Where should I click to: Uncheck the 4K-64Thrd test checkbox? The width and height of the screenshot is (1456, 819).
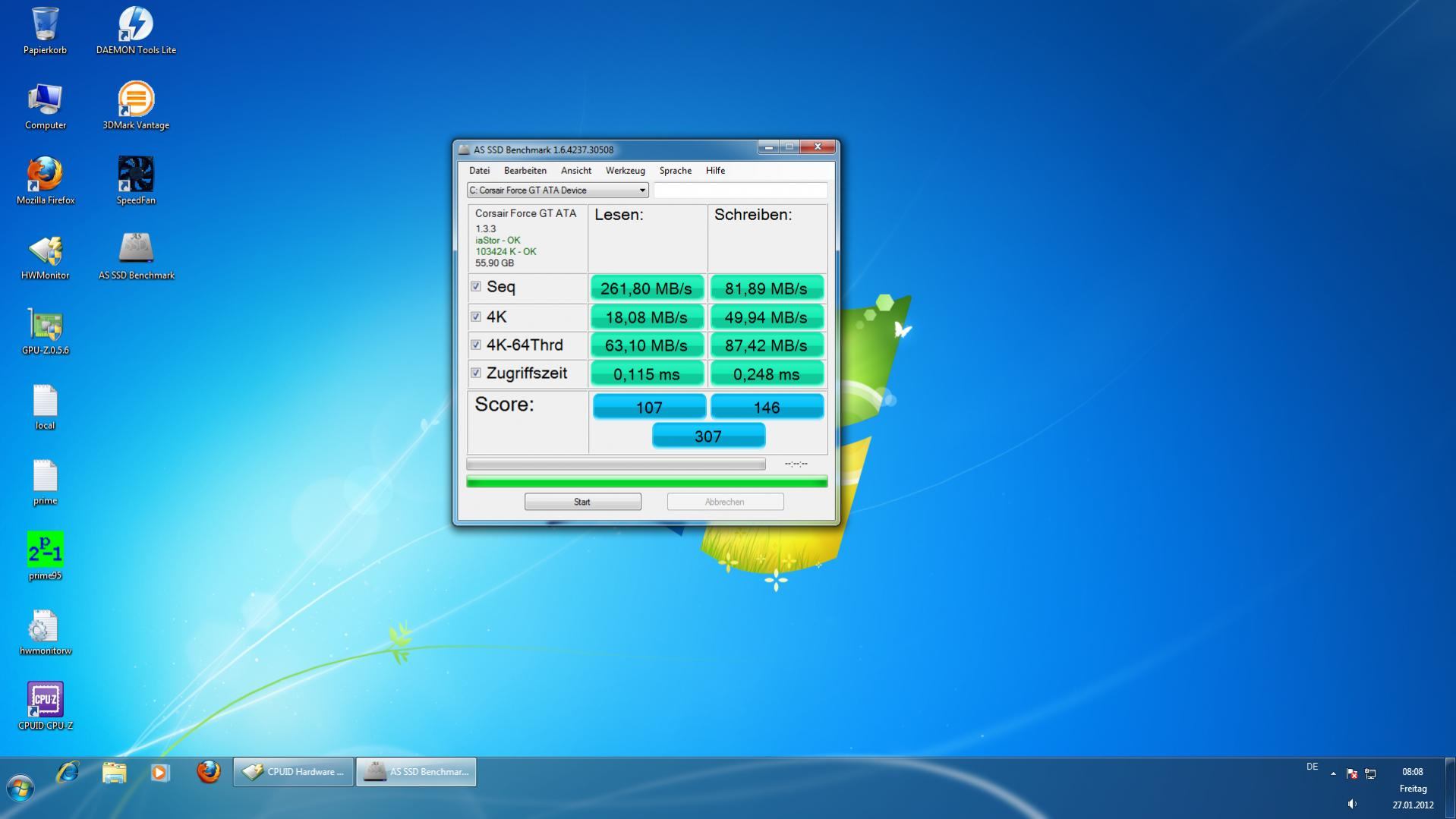[476, 345]
